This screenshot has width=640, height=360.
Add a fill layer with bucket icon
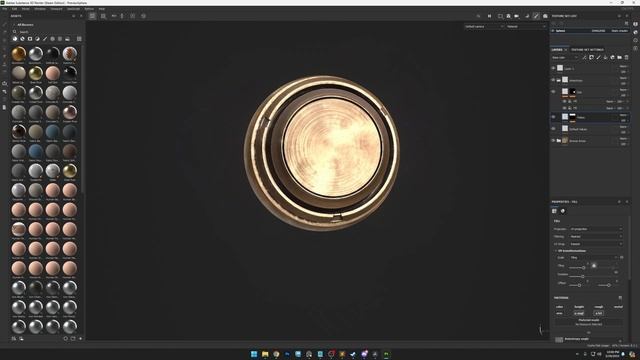(x=605, y=58)
